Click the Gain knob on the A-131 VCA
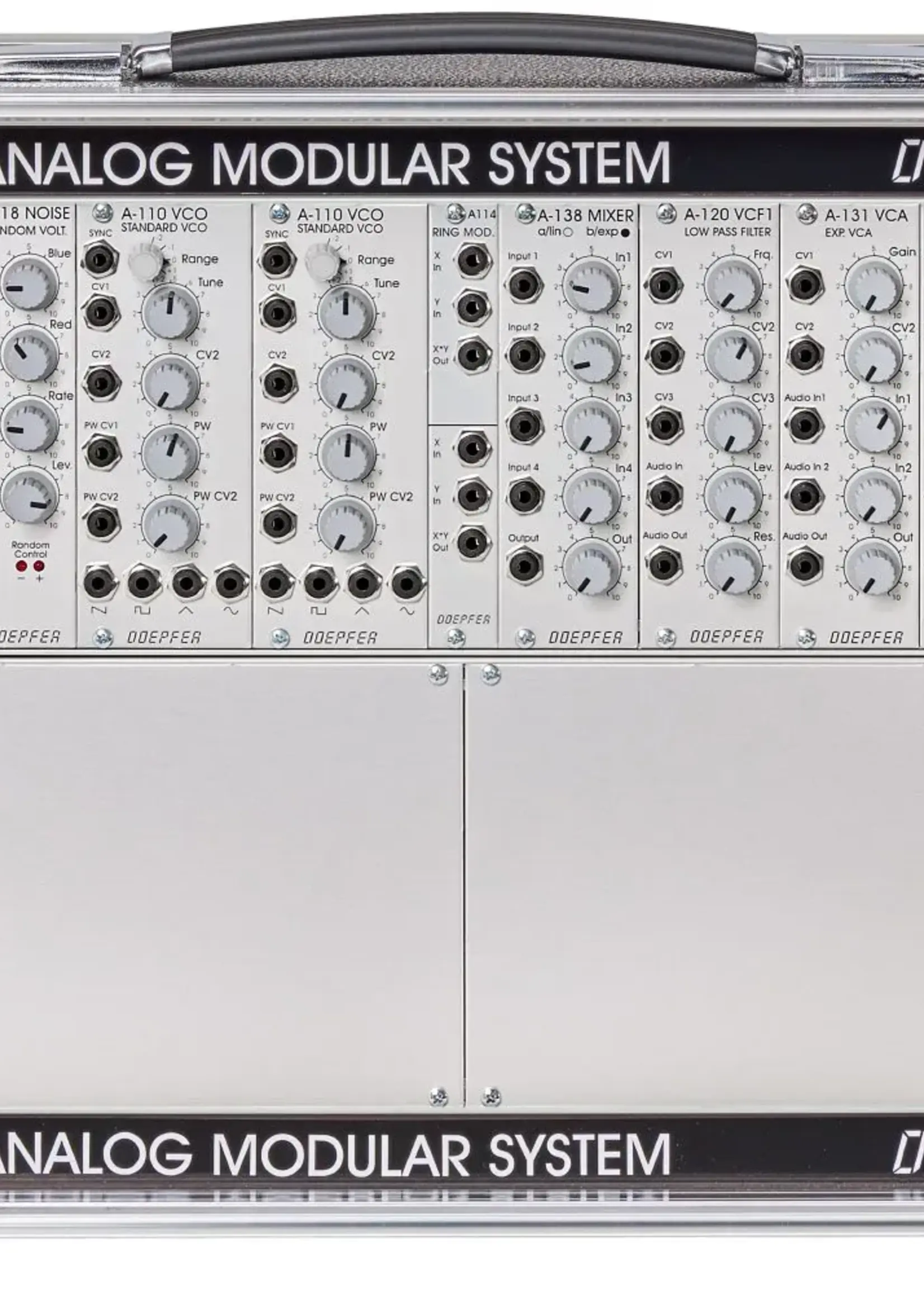The width and height of the screenshot is (924, 1294). click(x=873, y=284)
